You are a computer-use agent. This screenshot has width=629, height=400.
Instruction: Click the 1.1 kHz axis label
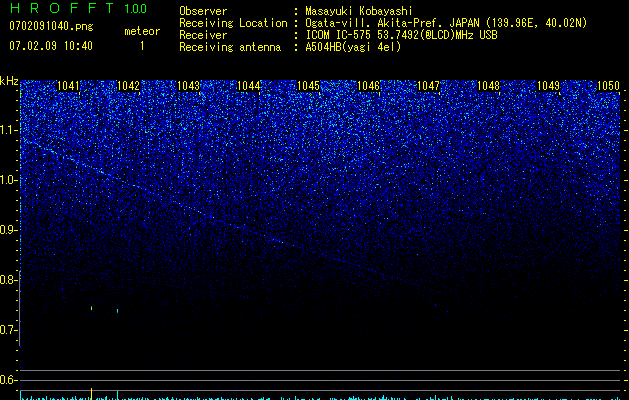9,130
